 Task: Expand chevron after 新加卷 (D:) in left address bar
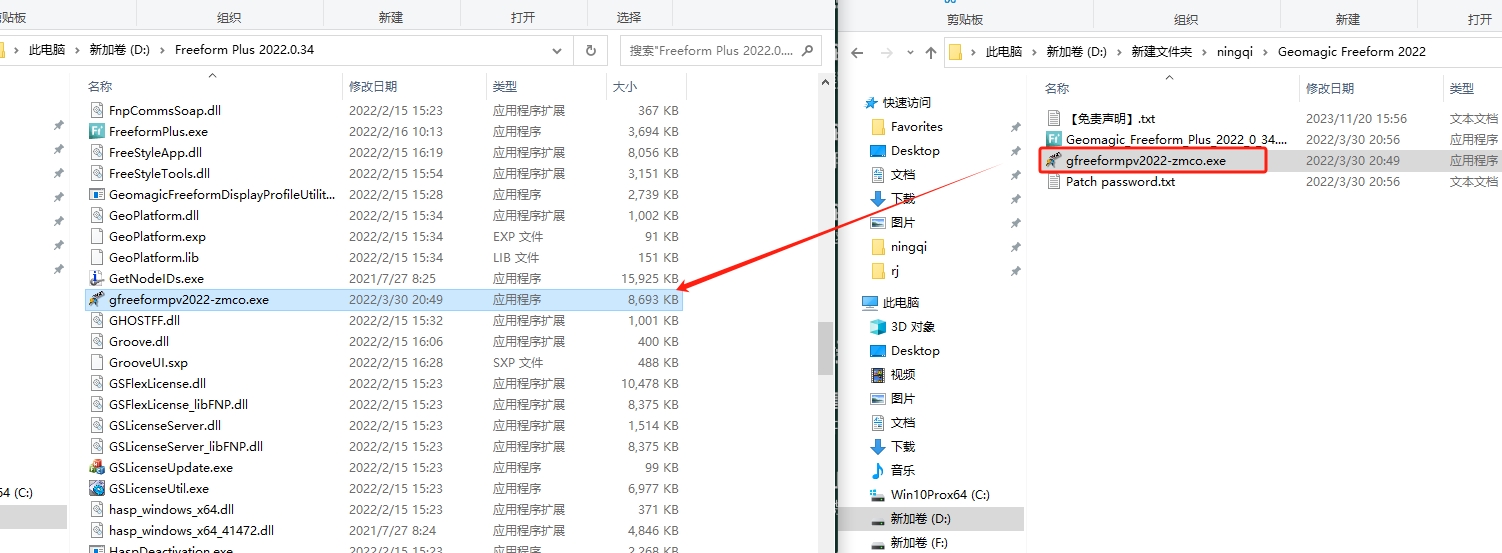tap(162, 50)
